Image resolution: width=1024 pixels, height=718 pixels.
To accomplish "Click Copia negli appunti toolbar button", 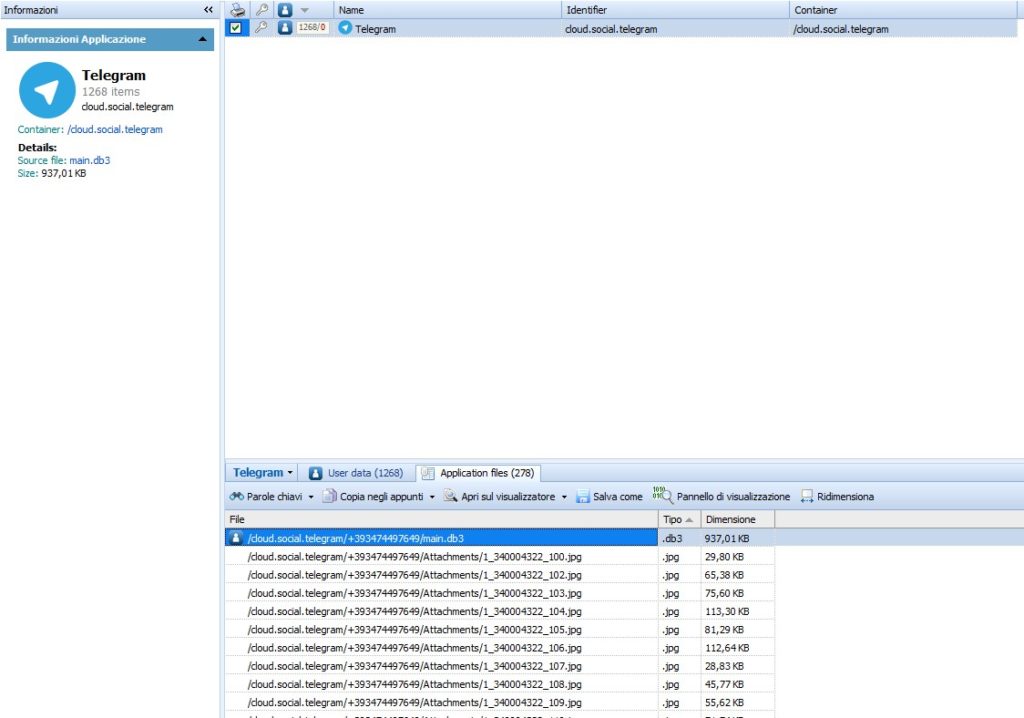I will (x=374, y=497).
